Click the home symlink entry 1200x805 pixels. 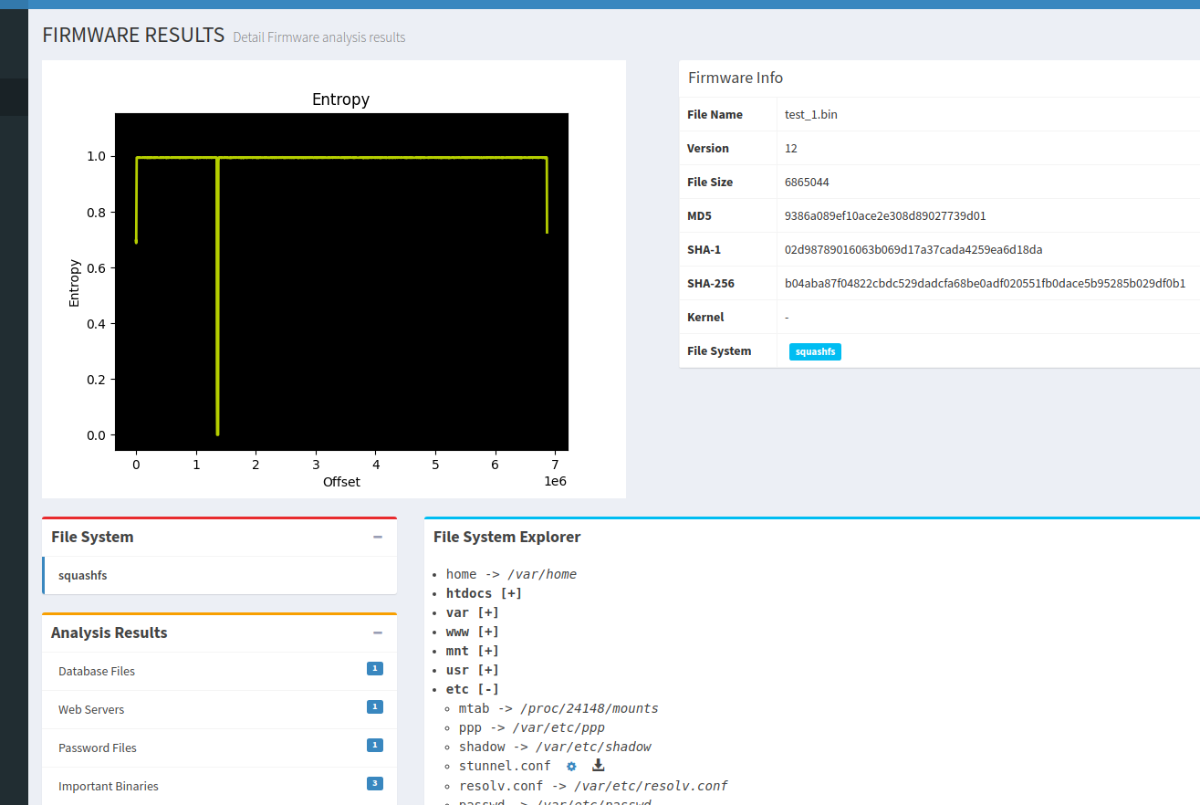coord(511,574)
